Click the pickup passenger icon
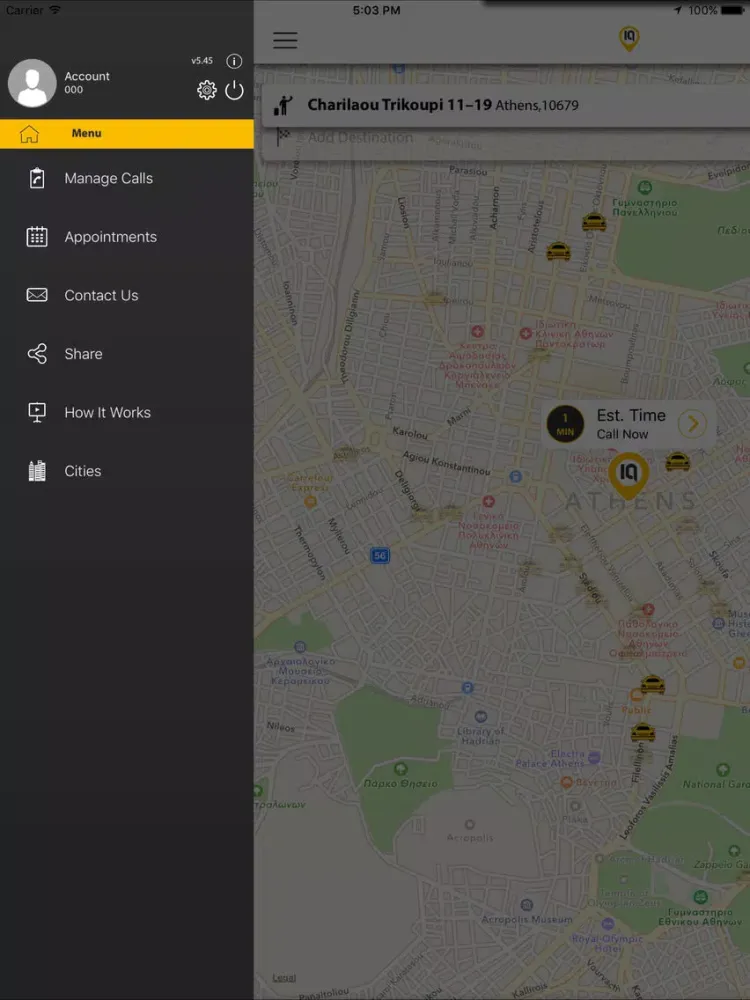750x1000 pixels. (x=283, y=105)
